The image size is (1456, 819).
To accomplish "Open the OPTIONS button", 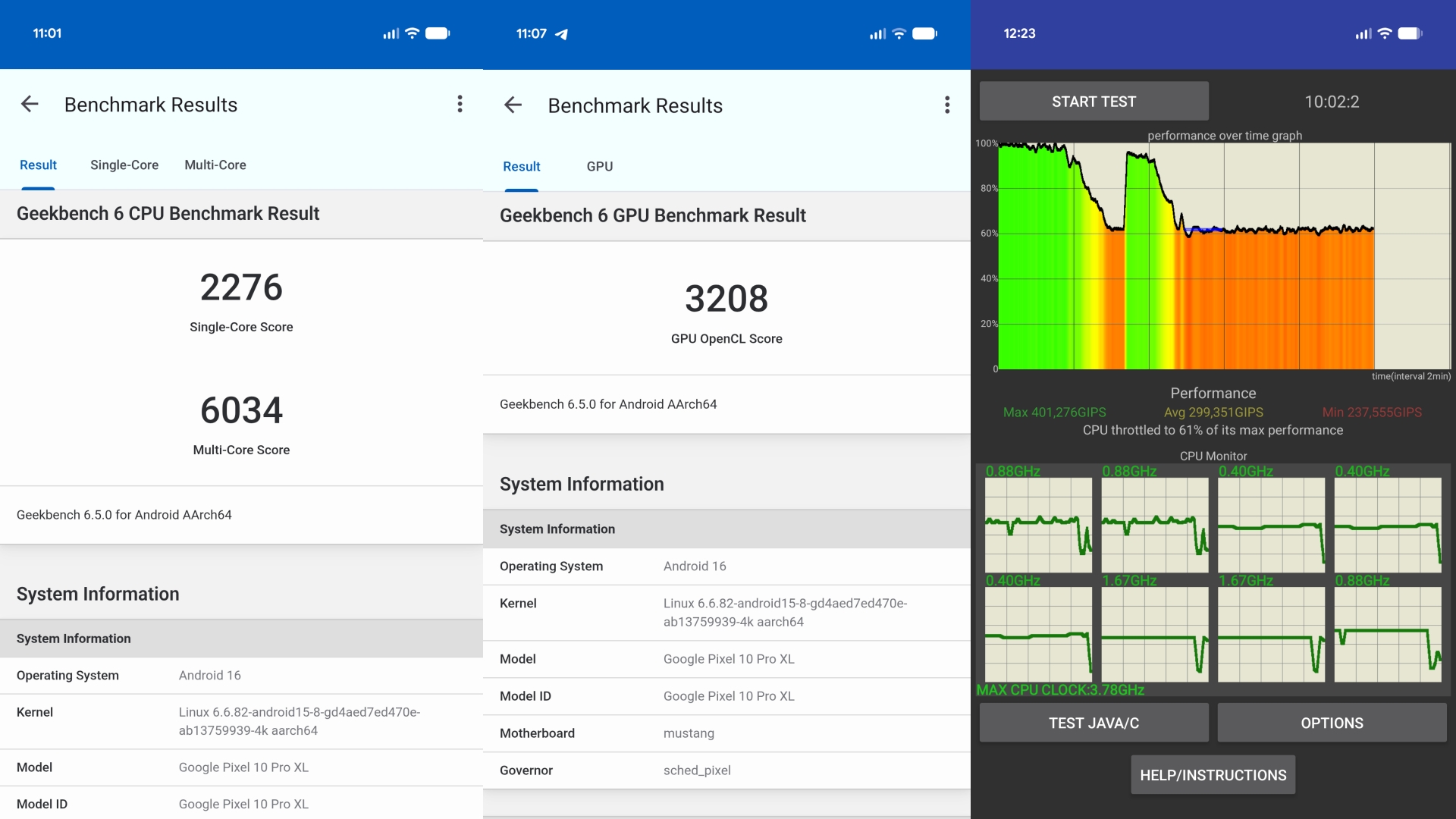I will 1332,723.
